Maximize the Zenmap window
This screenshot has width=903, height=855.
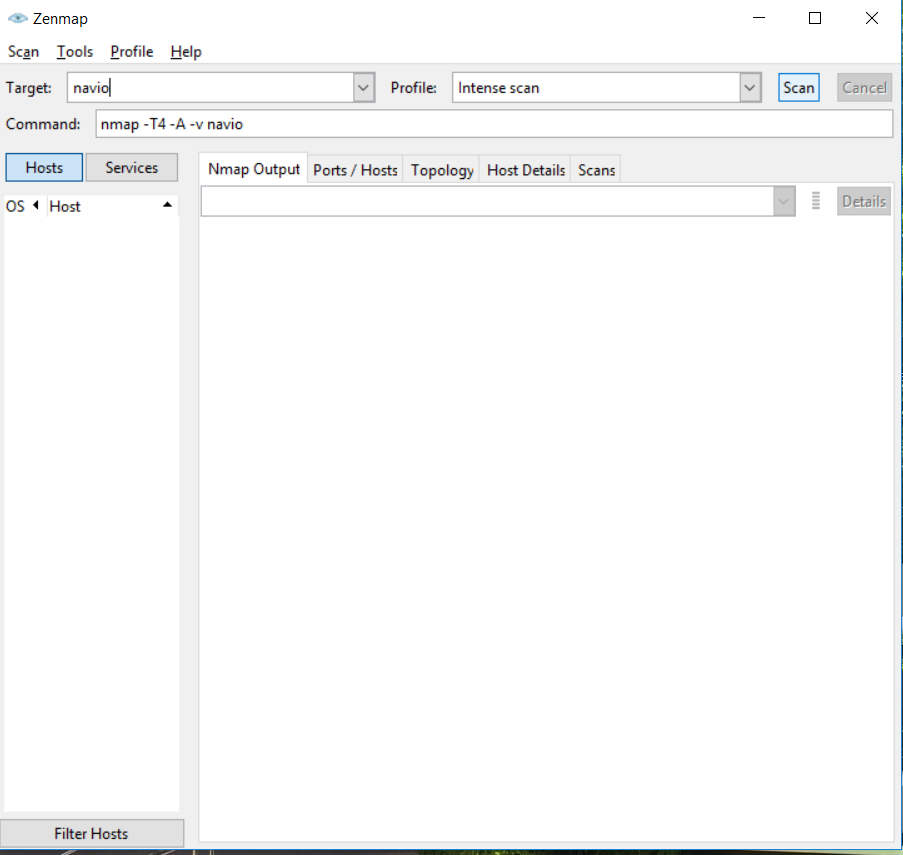coord(815,18)
